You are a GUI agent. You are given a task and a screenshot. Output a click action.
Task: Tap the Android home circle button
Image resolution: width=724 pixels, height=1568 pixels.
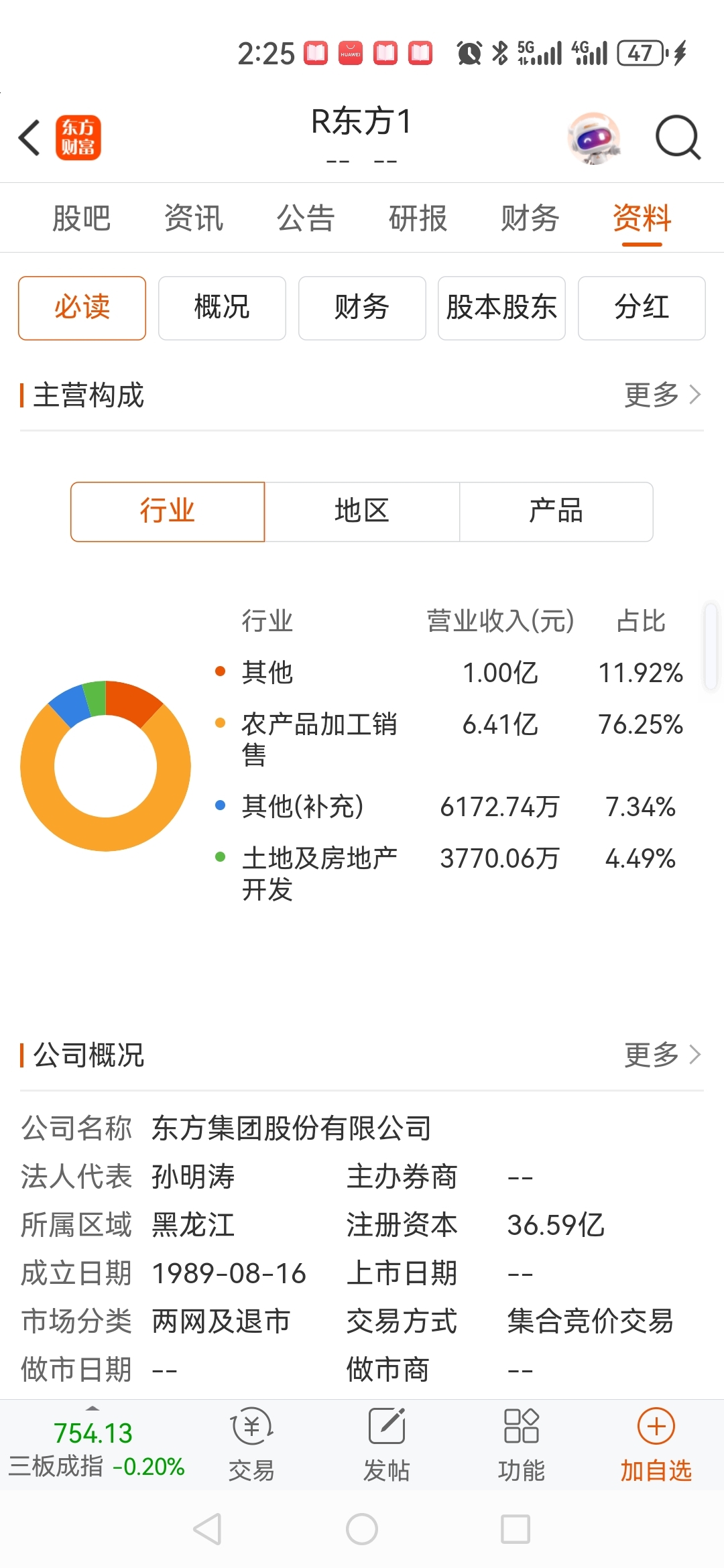(x=362, y=1529)
